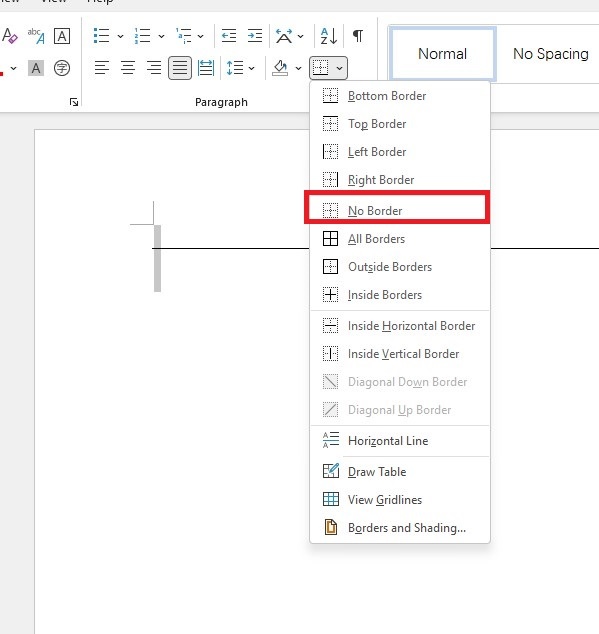Expand the Line Spacing dropdown arrow
Screen dimensions: 599x634
pos(252,68)
